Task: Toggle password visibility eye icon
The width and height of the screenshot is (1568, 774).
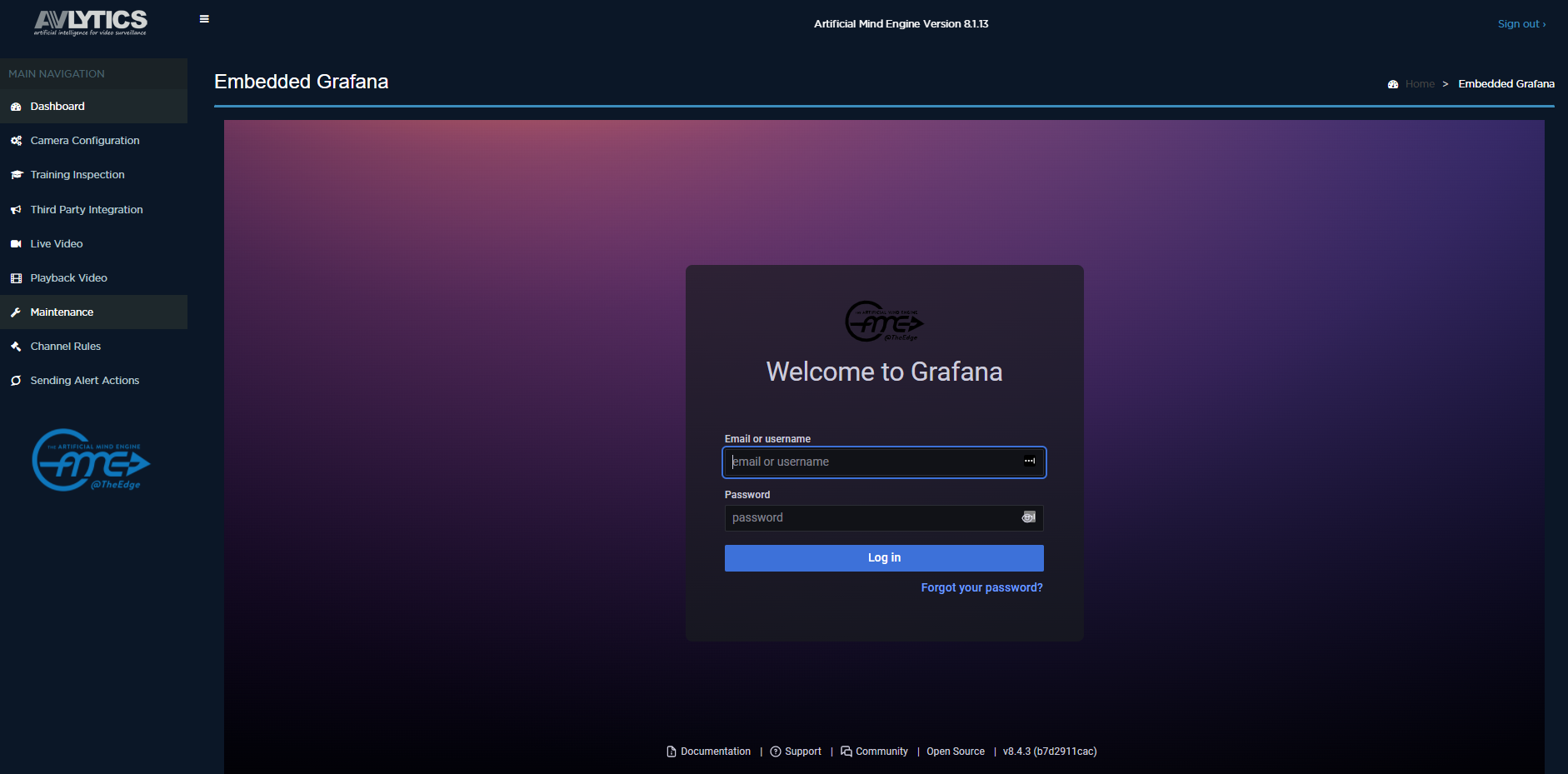Action: point(1029,517)
